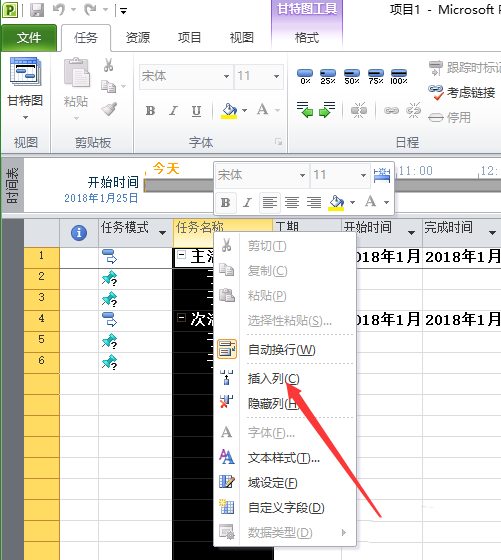This screenshot has width=501, height=560.
Task: Open the Gantt chart view button
Action: [25, 89]
